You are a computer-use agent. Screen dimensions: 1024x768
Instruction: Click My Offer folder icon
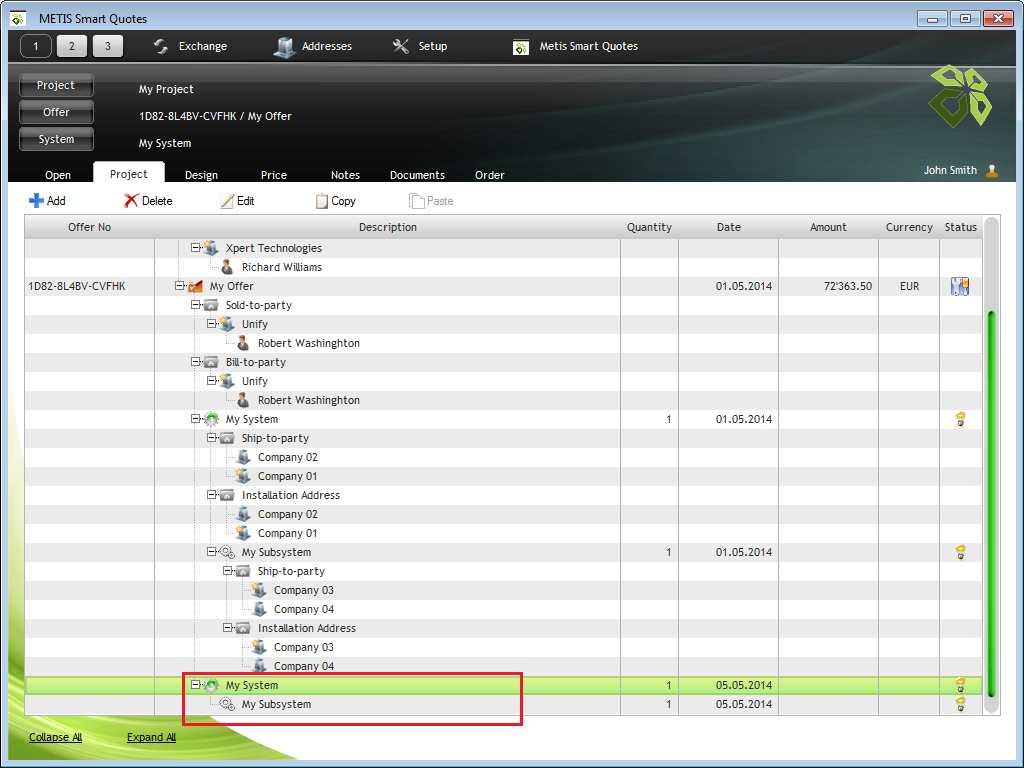(195, 286)
